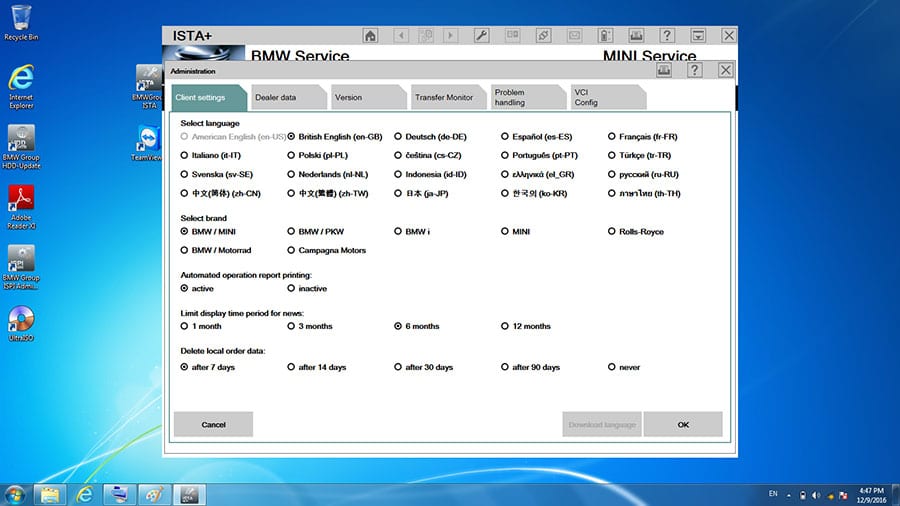Image resolution: width=900 pixels, height=506 pixels.
Task: Select Deutsch (de-DE) language
Action: click(430, 137)
